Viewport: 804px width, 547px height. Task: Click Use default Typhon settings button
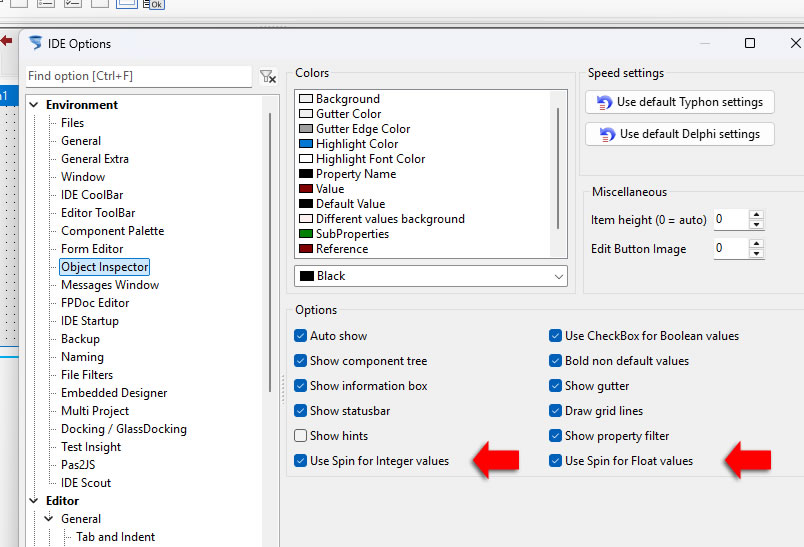pyautogui.click(x=680, y=102)
